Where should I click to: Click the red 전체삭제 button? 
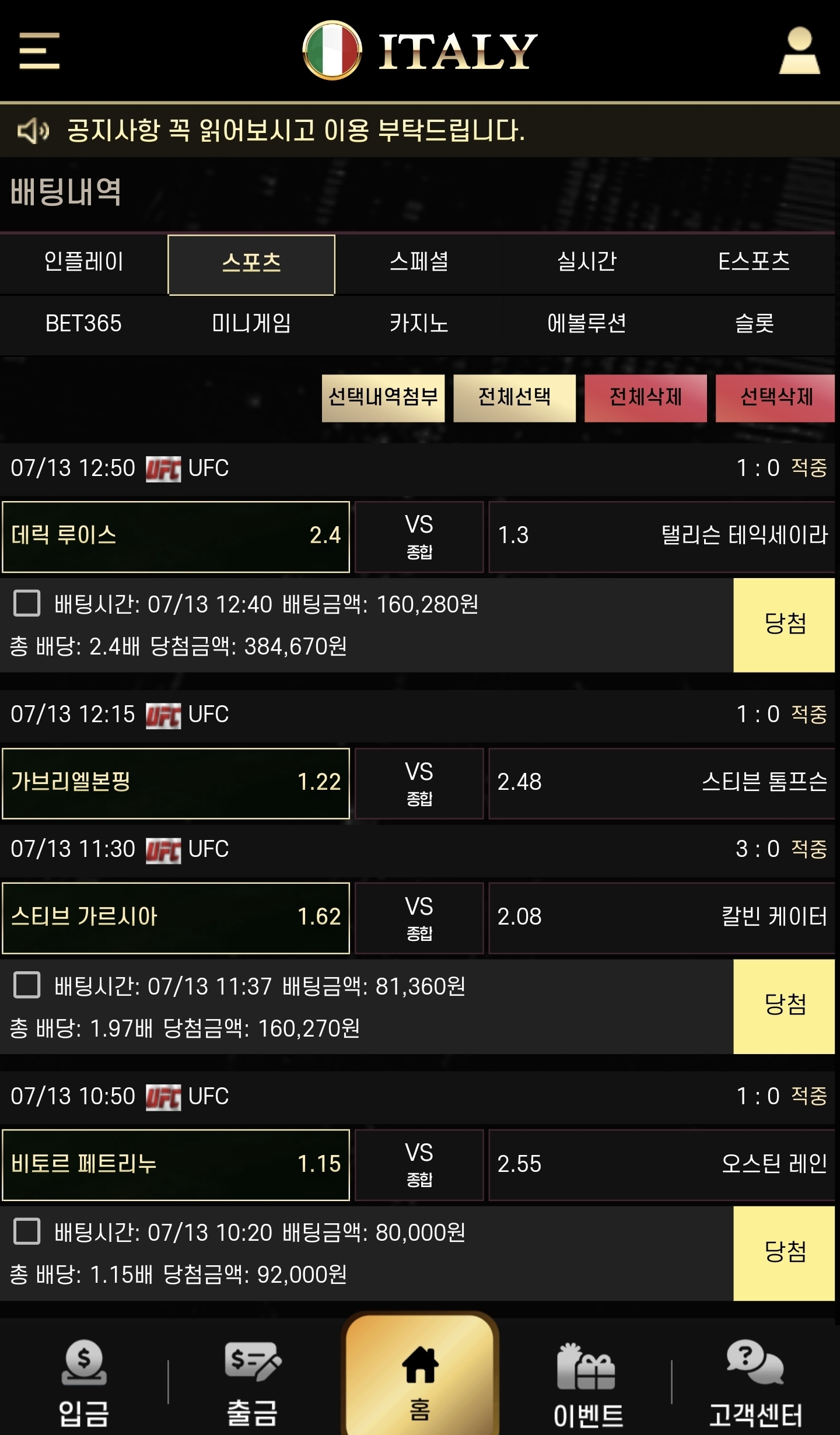click(x=646, y=398)
